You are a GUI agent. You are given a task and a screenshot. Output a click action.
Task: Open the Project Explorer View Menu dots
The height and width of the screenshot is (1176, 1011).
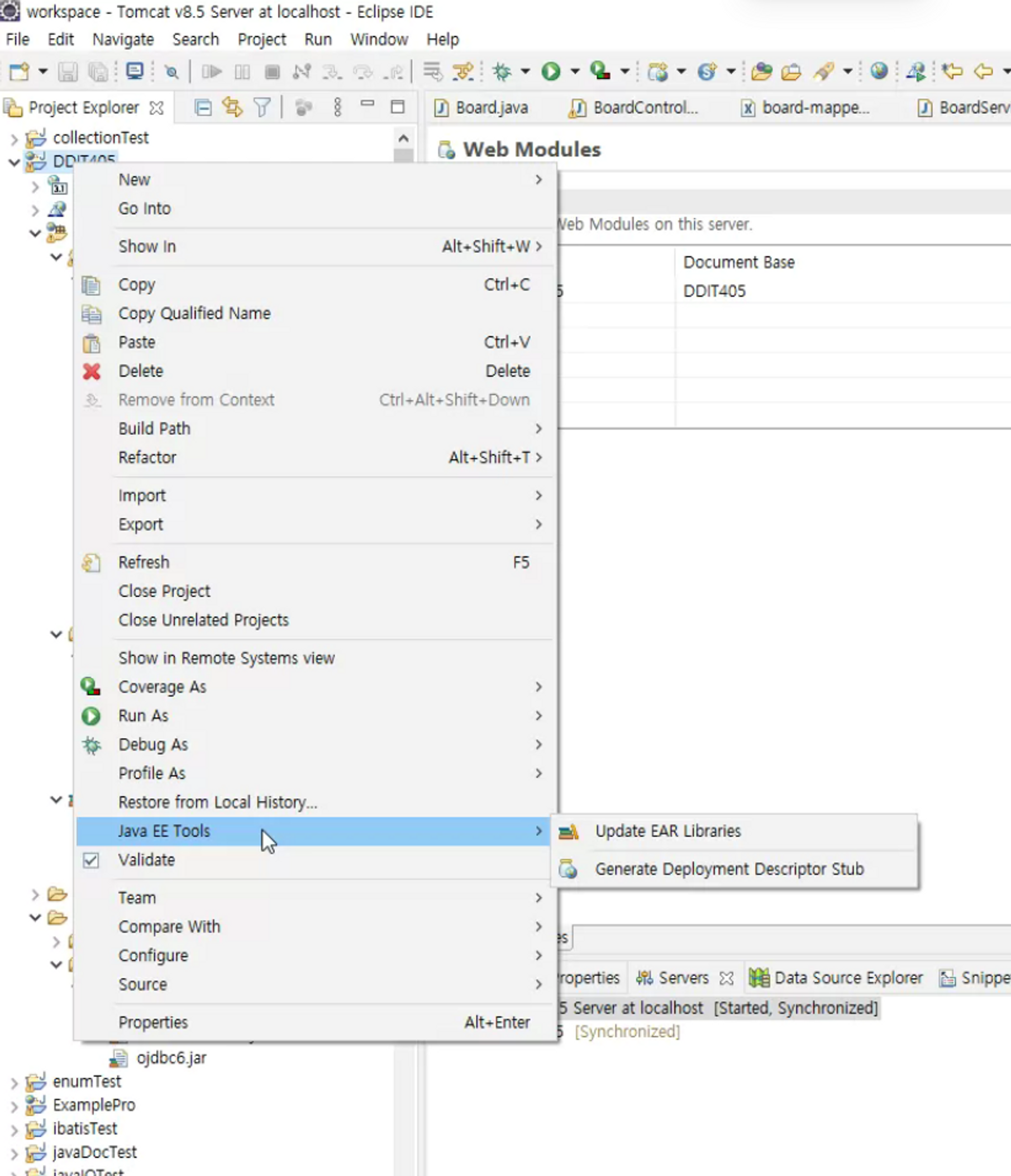click(337, 107)
